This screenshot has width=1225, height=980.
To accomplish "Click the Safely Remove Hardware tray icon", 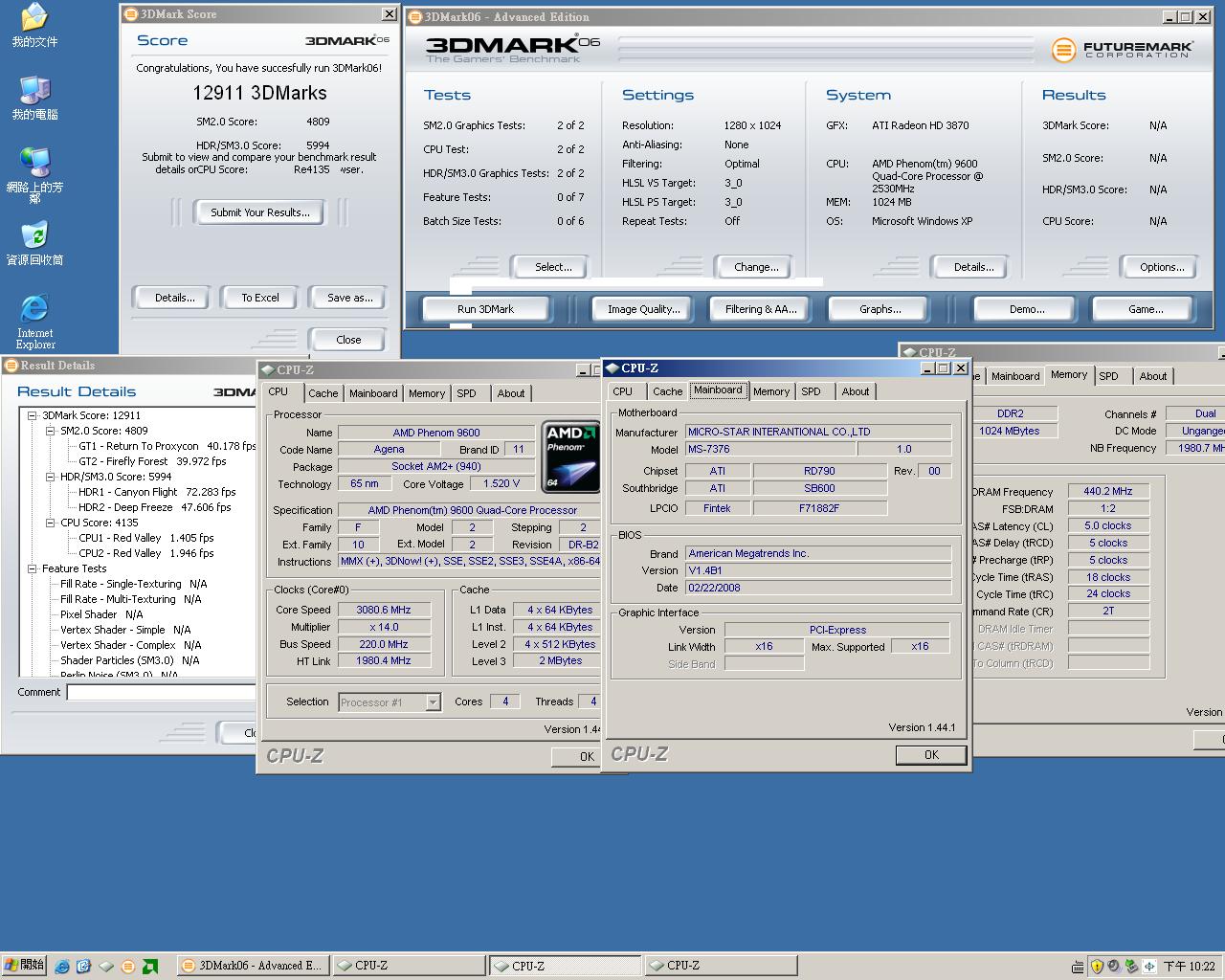I will pyautogui.click(x=1131, y=967).
